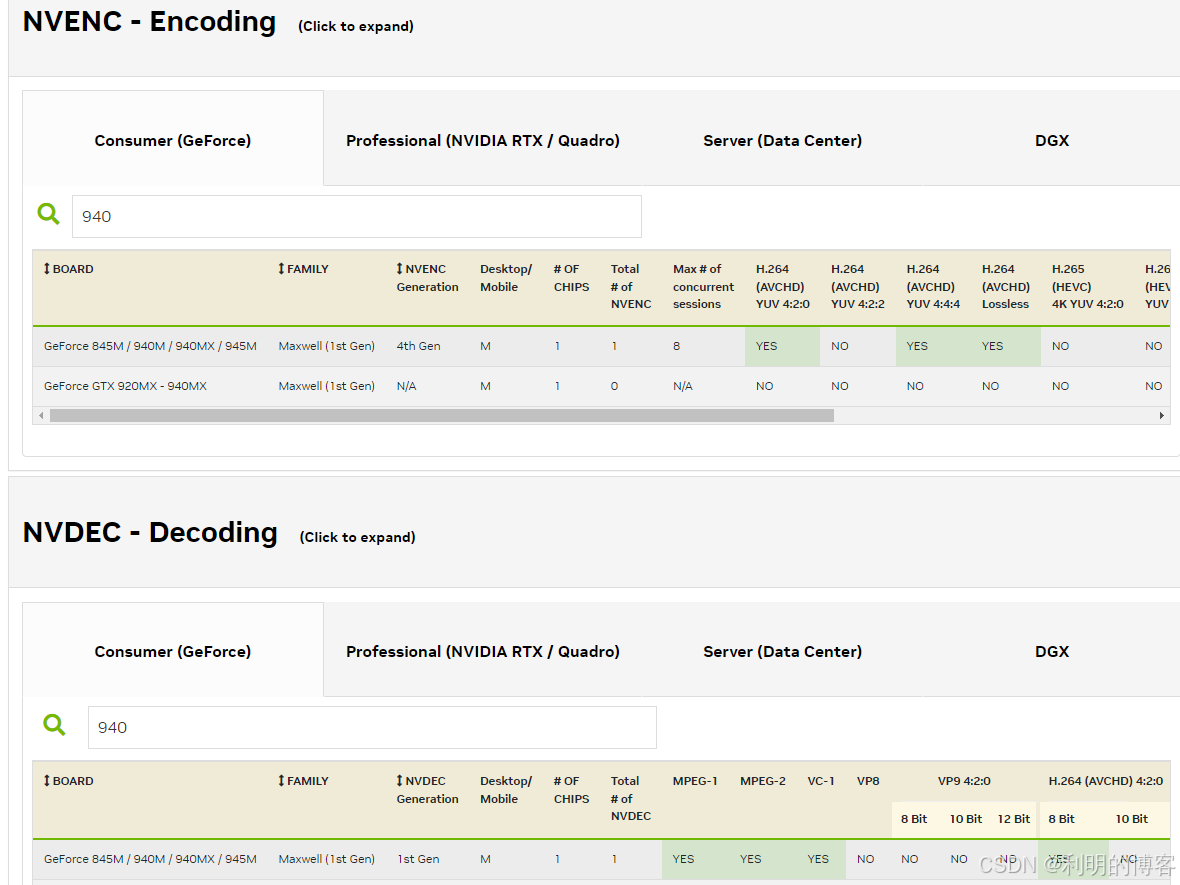Click '4th Gen' NVENC generation cell

click(418, 346)
